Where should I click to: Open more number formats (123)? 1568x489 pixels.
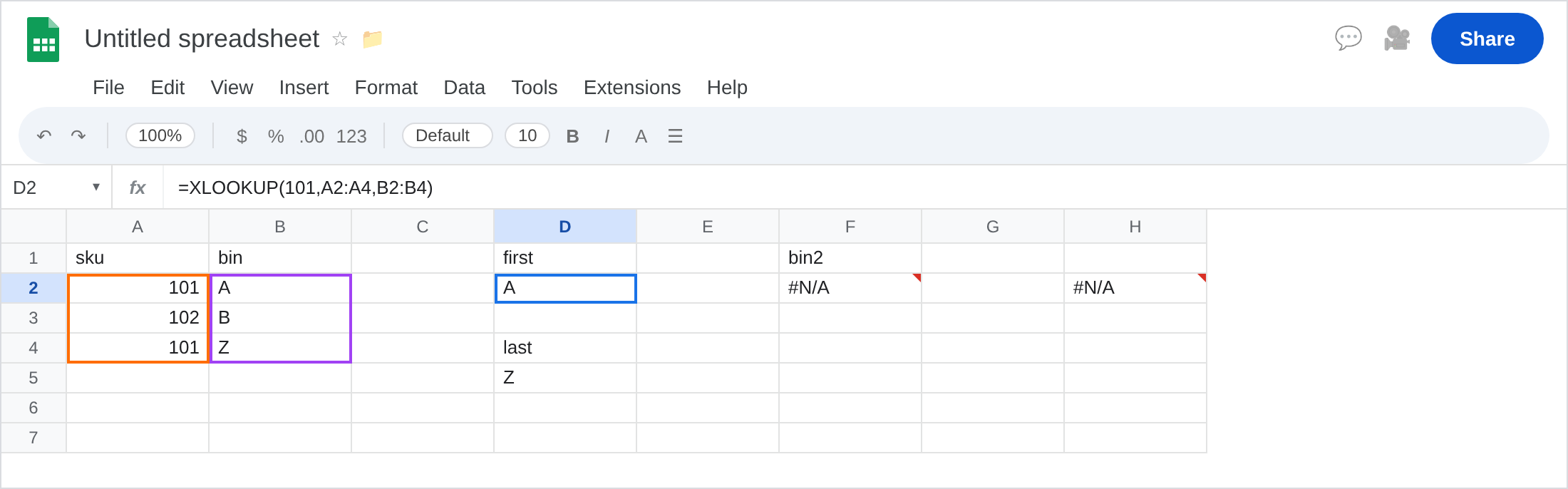pos(351,136)
